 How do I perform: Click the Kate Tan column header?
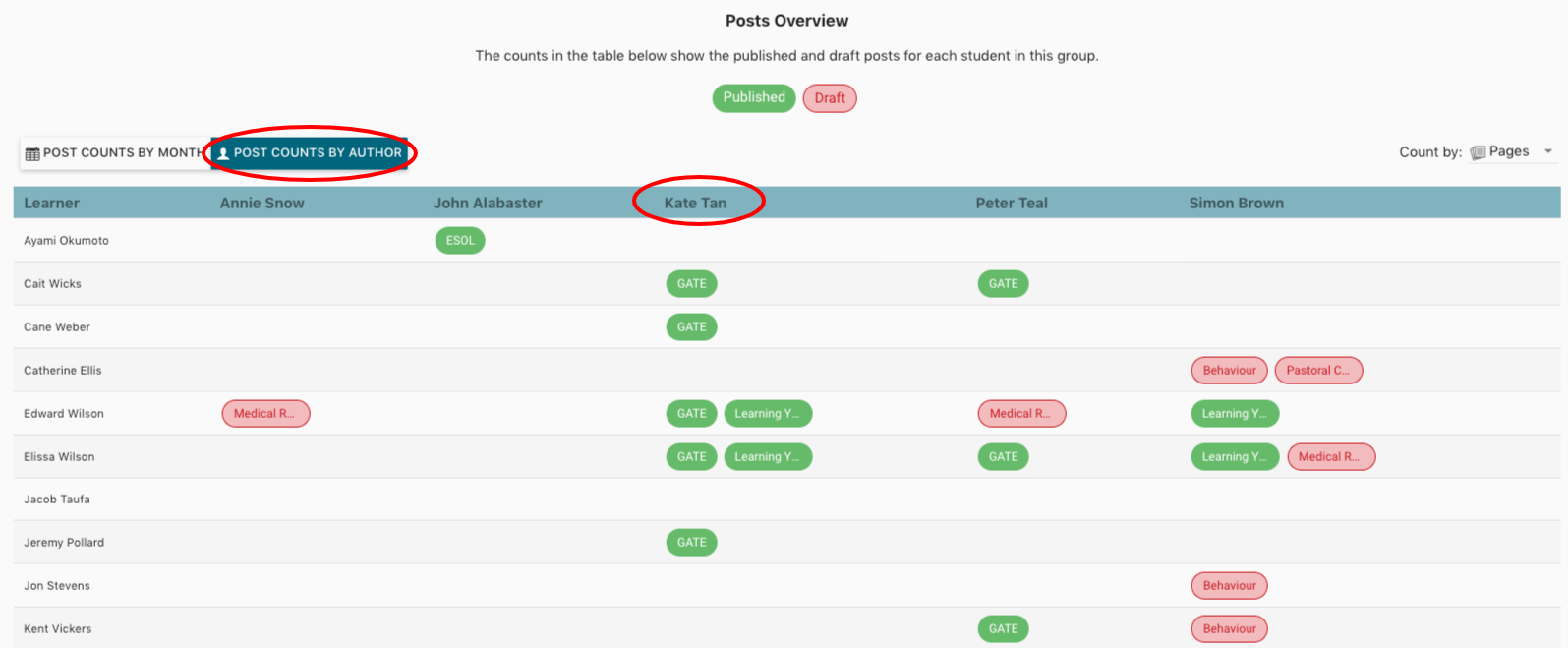695,204
